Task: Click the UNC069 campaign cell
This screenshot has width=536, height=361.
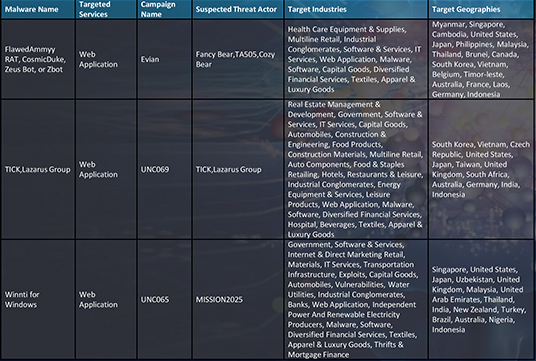Action: (x=165, y=169)
